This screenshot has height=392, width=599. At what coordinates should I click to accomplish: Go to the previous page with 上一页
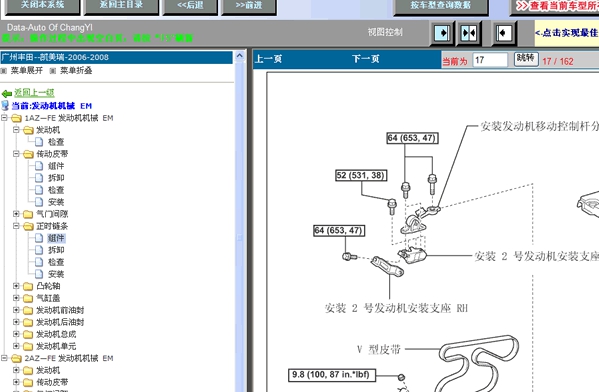coord(269,59)
